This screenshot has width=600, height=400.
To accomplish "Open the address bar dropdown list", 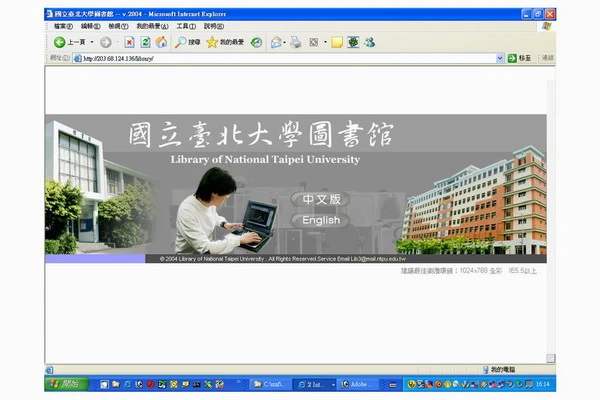I will tap(500, 58).
